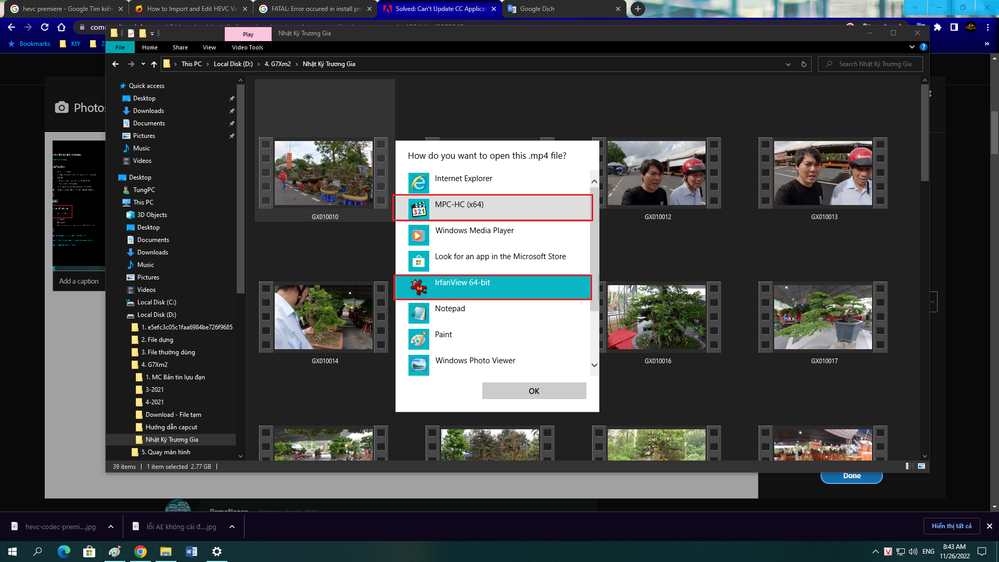This screenshot has width=999, height=562.
Task: Switch Explorer to details view button
Action: click(x=909, y=466)
